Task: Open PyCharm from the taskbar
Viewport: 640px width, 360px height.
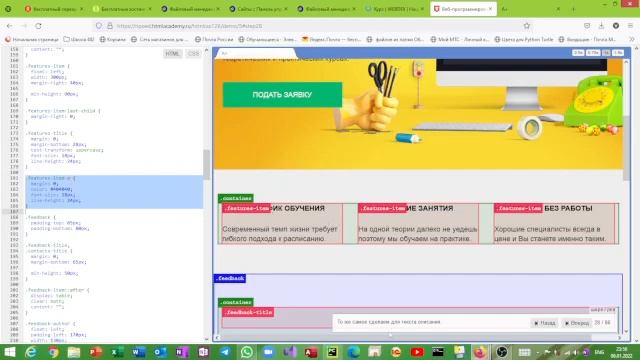Action: (332, 352)
